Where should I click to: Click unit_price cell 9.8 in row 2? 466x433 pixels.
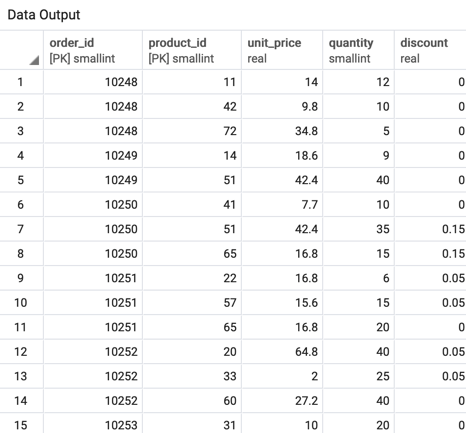click(x=282, y=107)
